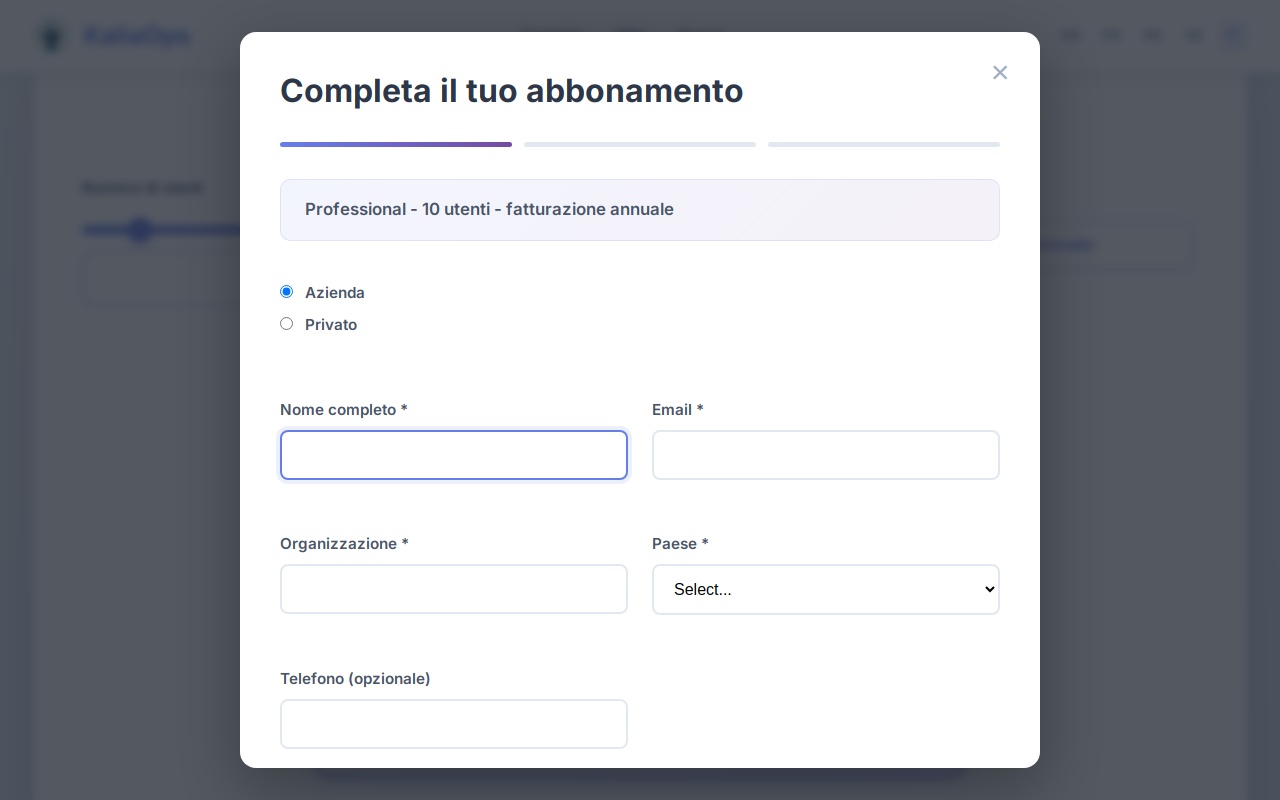Click the "Organizzazione" input field
This screenshot has height=800, width=1280.
[x=453, y=589]
